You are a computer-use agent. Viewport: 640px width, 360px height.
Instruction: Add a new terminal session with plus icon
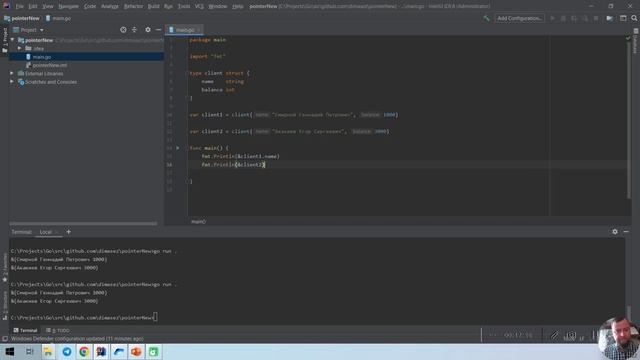tap(69, 232)
